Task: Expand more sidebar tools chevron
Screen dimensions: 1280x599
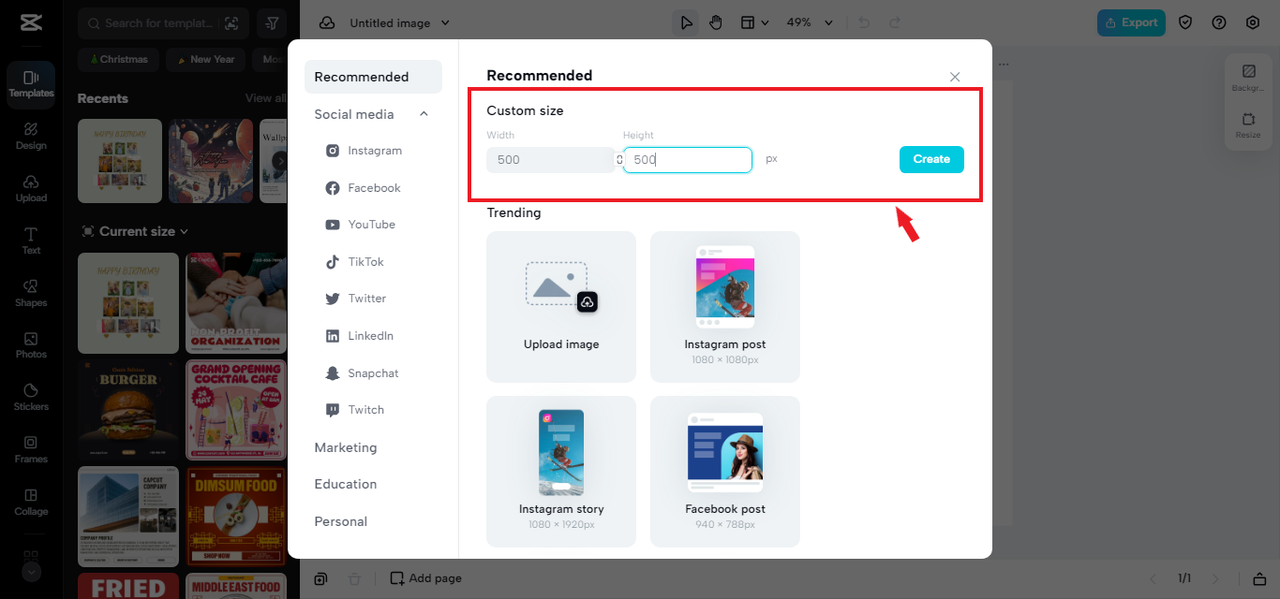Action: click(x=31, y=572)
